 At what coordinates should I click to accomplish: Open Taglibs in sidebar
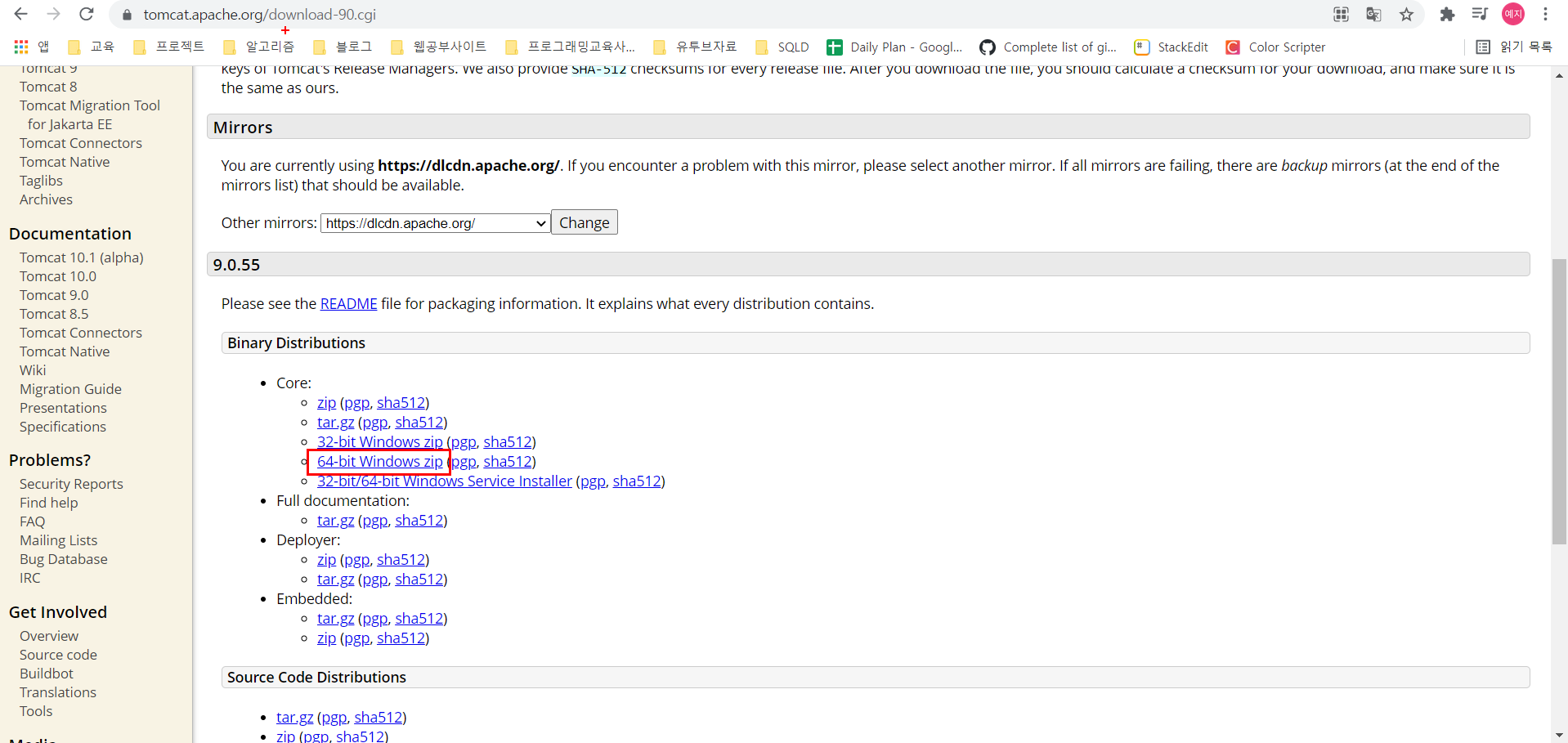click(x=41, y=181)
